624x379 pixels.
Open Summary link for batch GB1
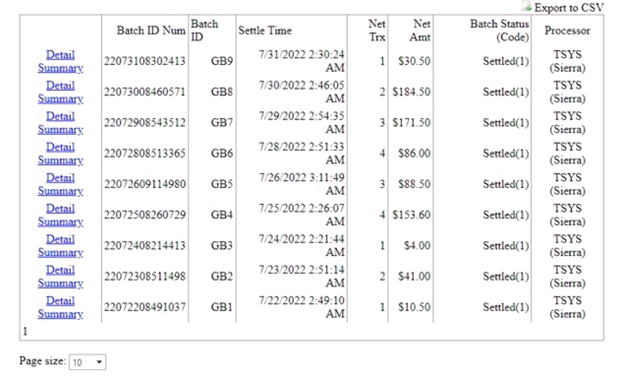coord(60,314)
